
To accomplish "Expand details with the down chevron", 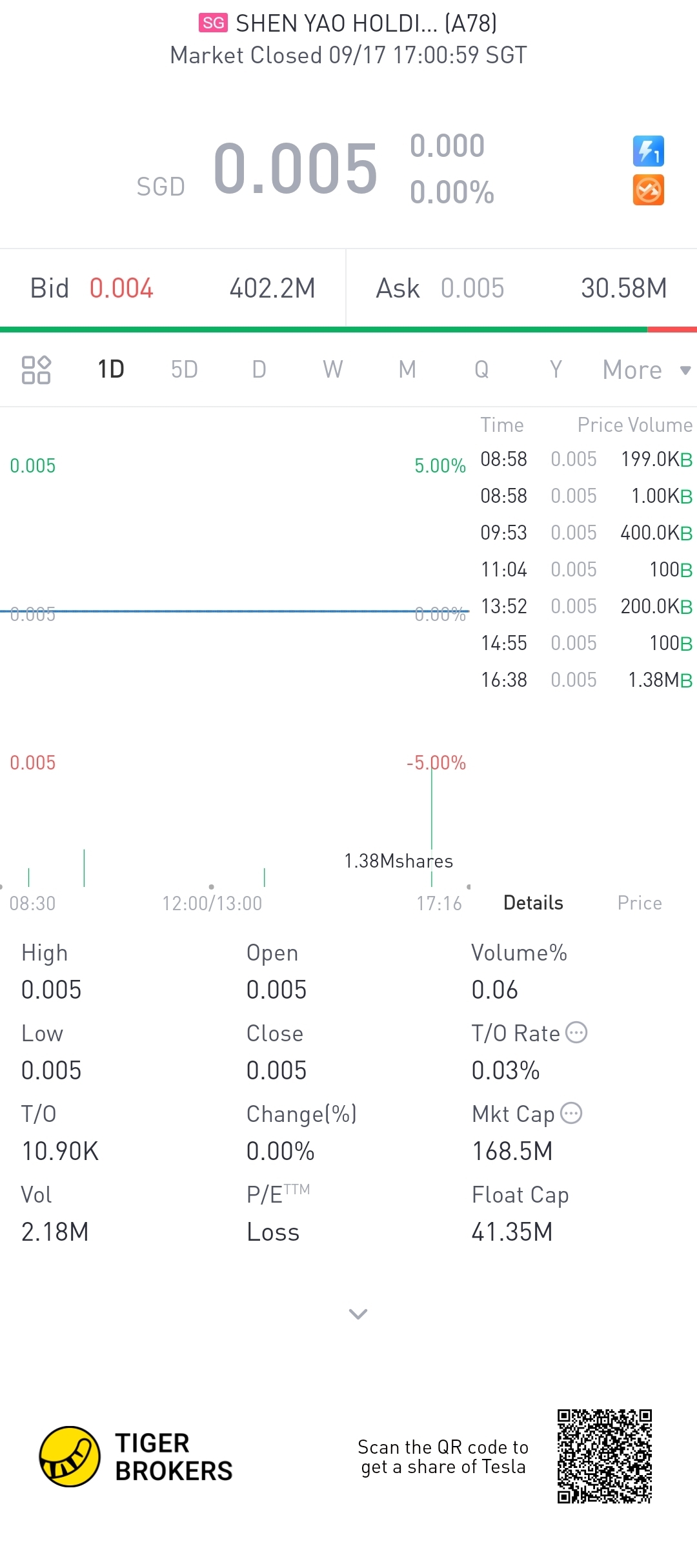I will (x=358, y=1314).
